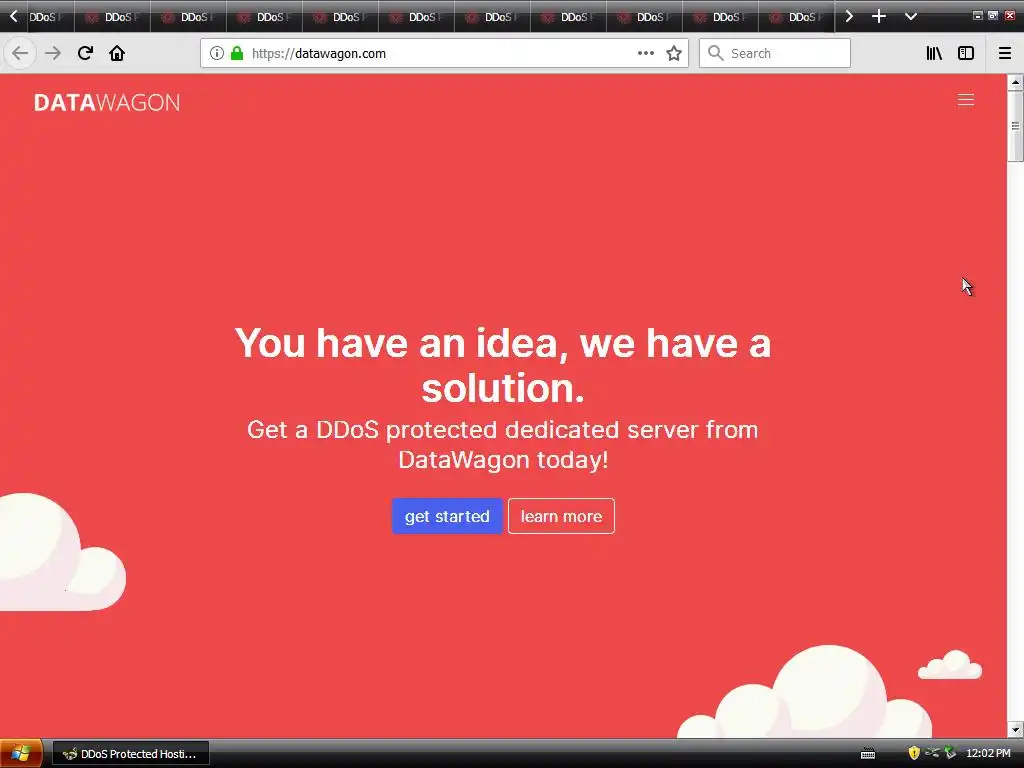The width and height of the screenshot is (1024, 768).
Task: Click the magnifier icon in the Search box
Action: pyautogui.click(x=716, y=54)
